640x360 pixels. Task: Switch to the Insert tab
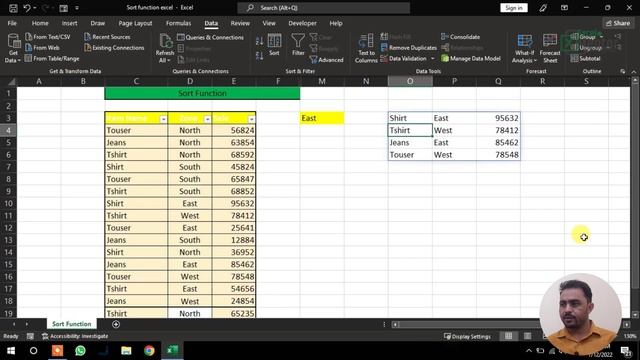tap(69, 23)
